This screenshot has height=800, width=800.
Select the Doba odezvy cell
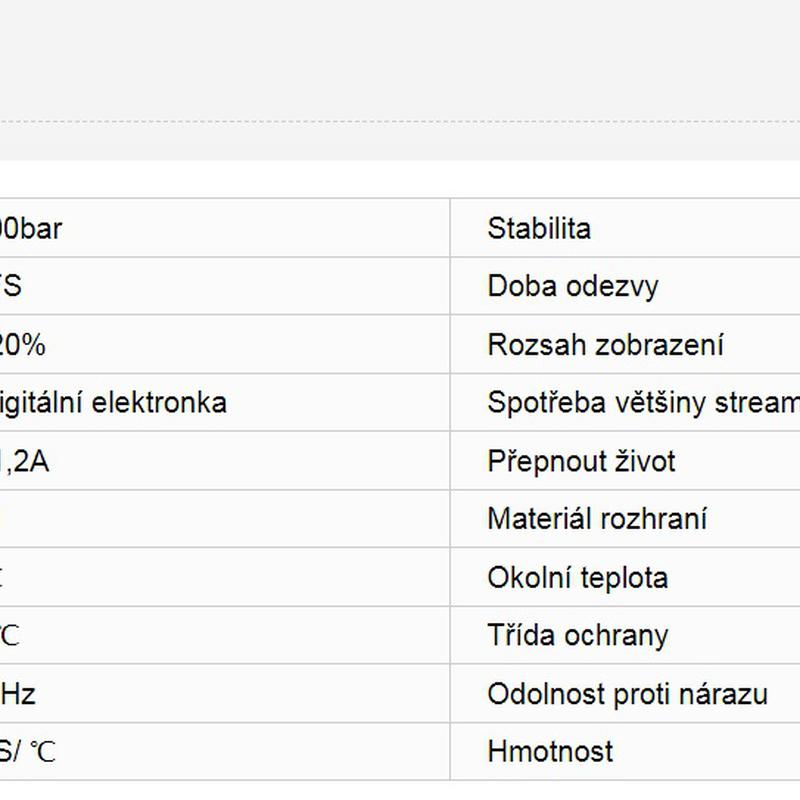[573, 286]
